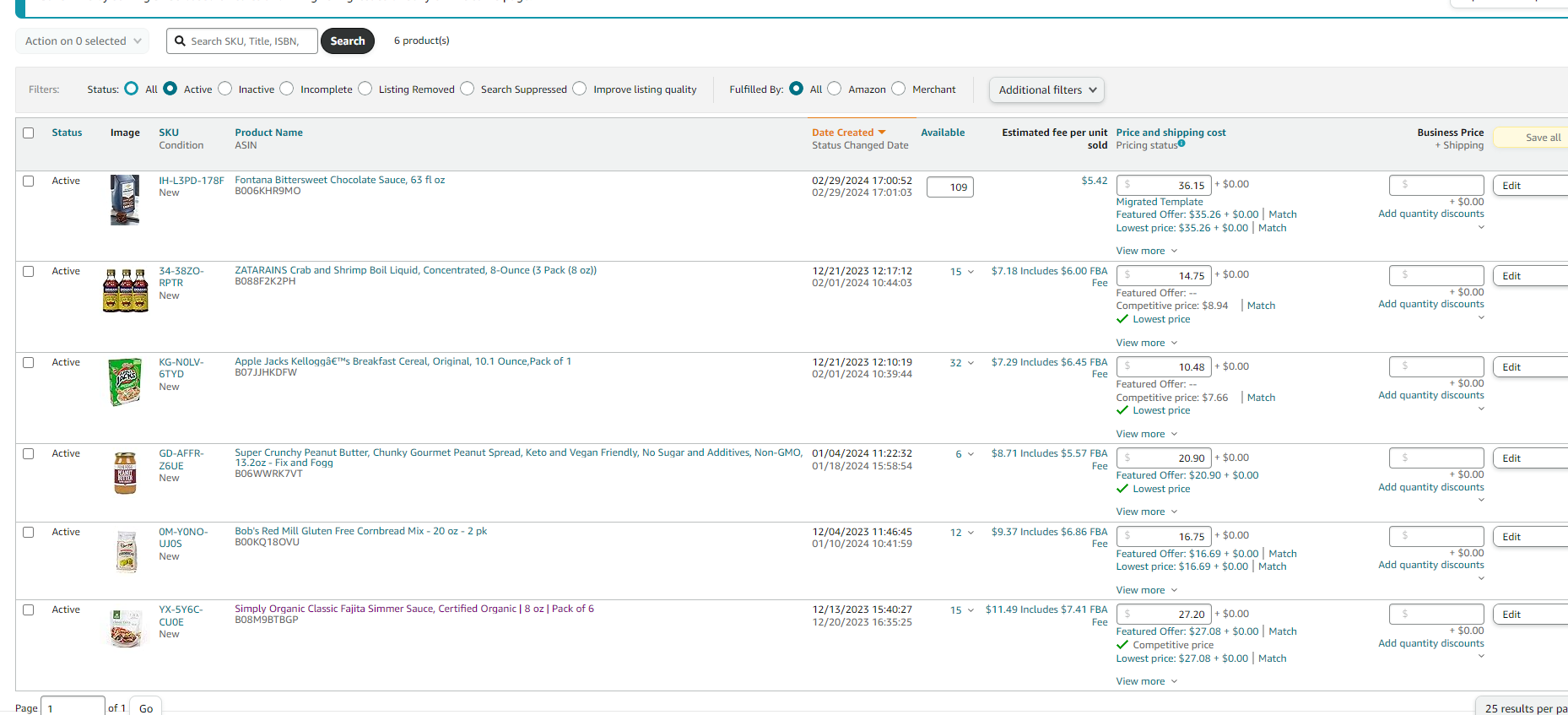Select the Inactive status filter
The width and height of the screenshot is (1568, 715).
tap(225, 89)
